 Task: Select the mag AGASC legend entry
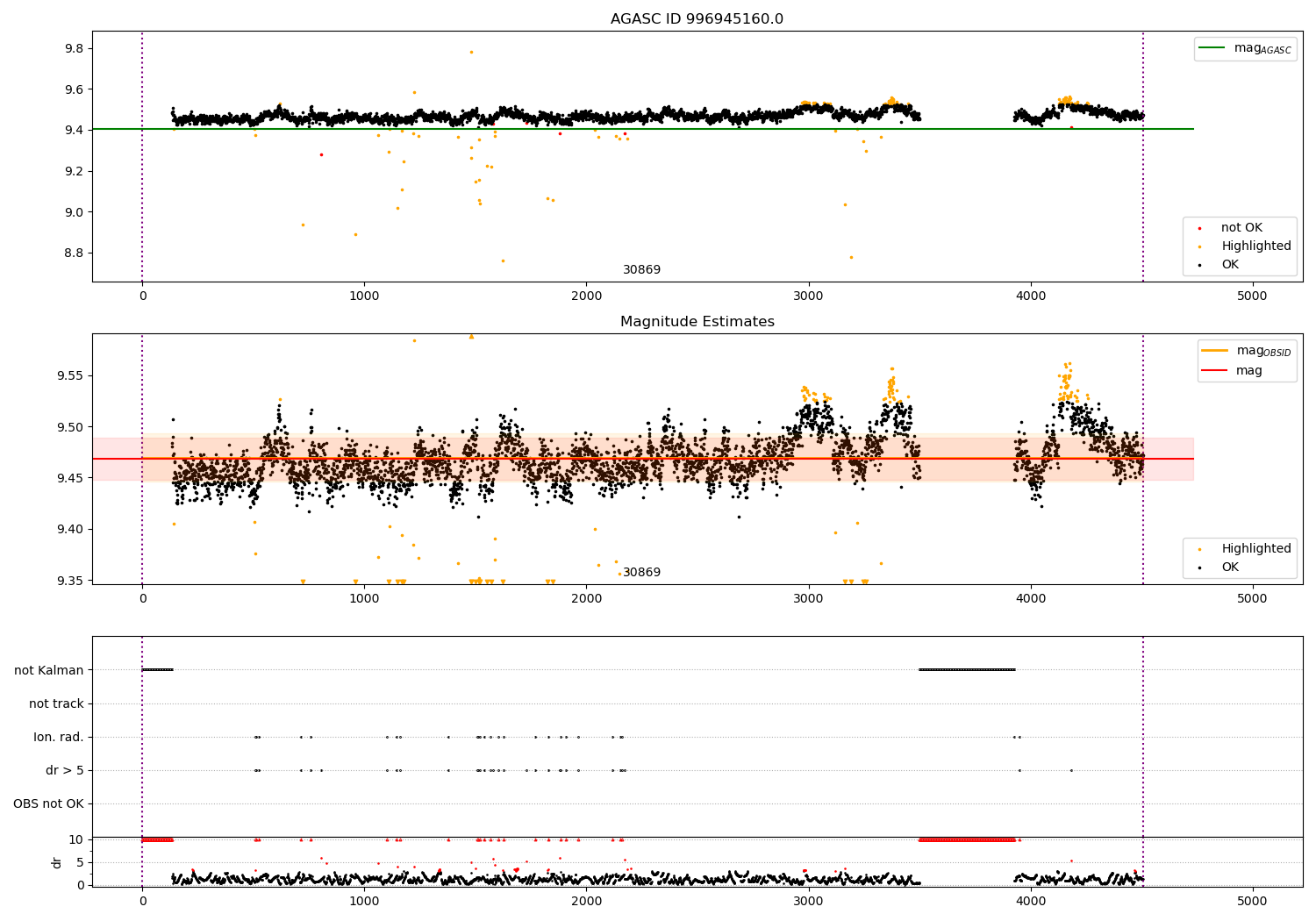[1246, 48]
